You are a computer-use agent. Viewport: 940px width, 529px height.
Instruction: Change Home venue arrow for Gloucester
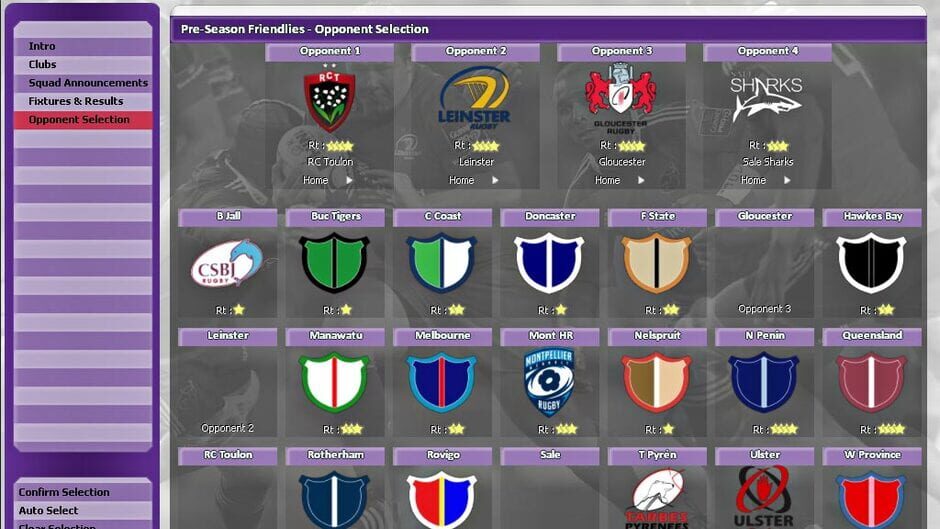(x=641, y=181)
